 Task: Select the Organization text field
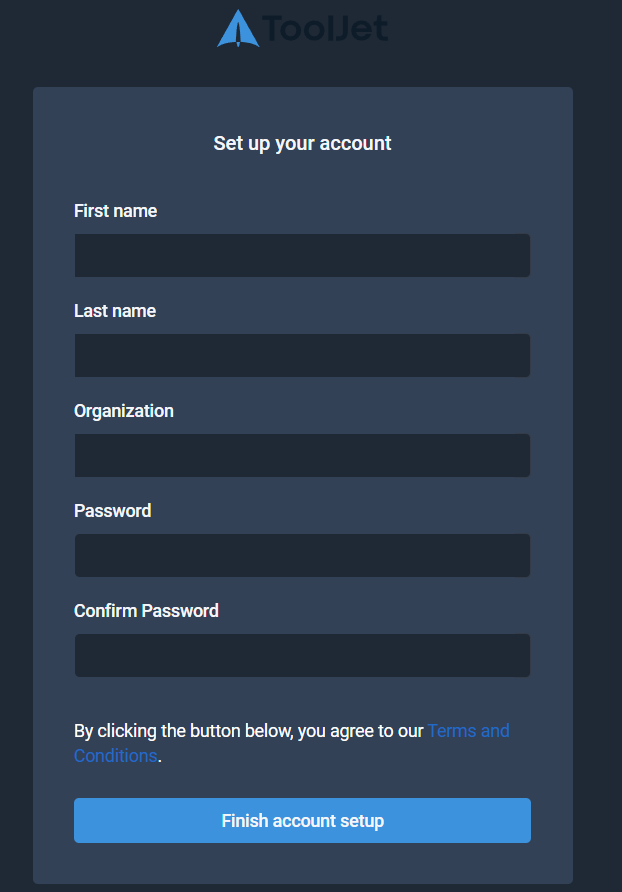[302, 455]
